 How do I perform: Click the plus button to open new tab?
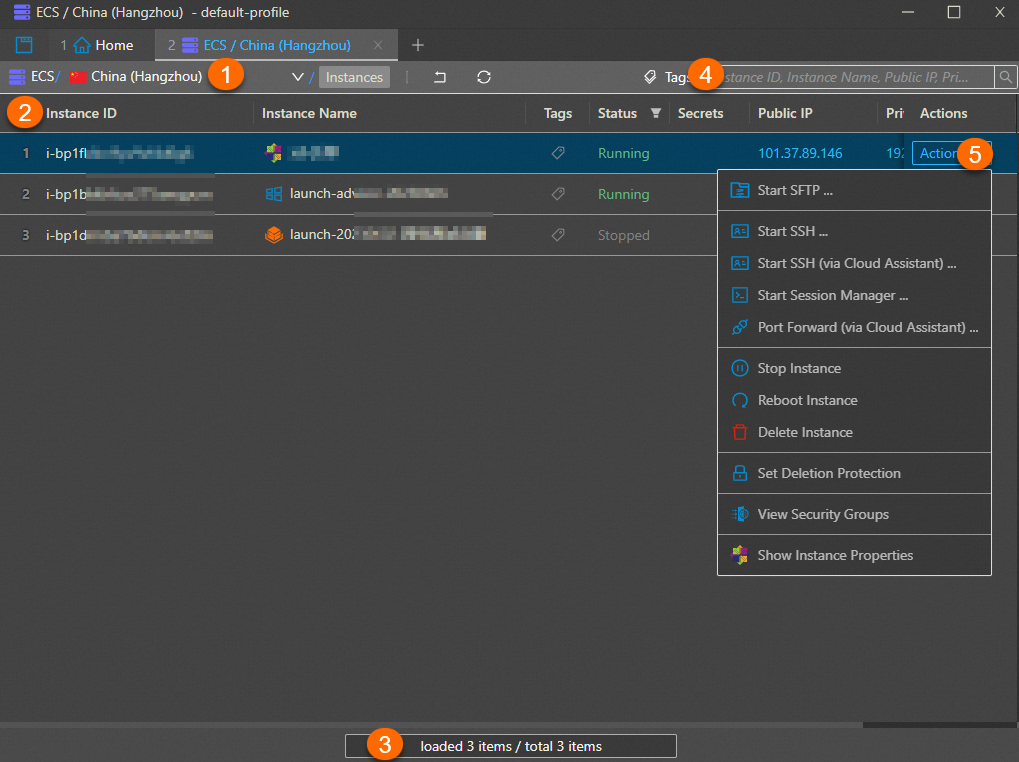click(x=417, y=44)
